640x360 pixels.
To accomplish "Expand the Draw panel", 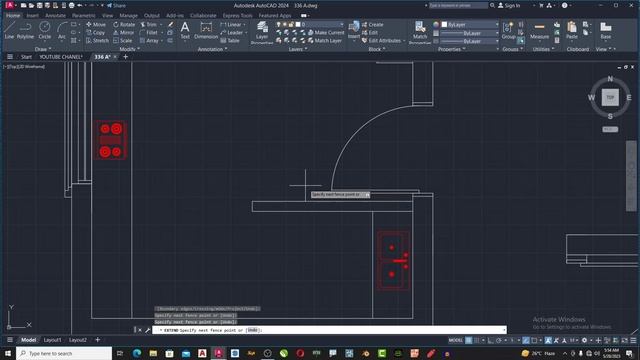I will [43, 49].
